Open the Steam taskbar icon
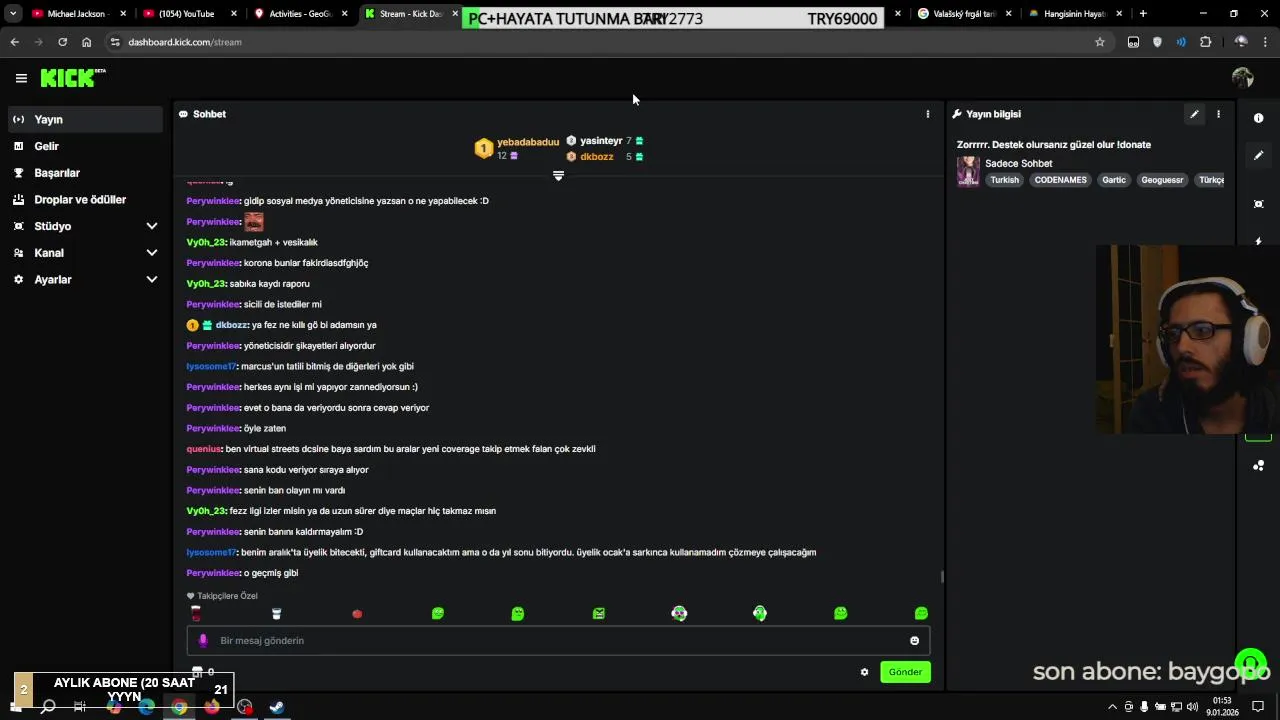Viewport: 1280px width, 720px height. pyautogui.click(x=277, y=707)
